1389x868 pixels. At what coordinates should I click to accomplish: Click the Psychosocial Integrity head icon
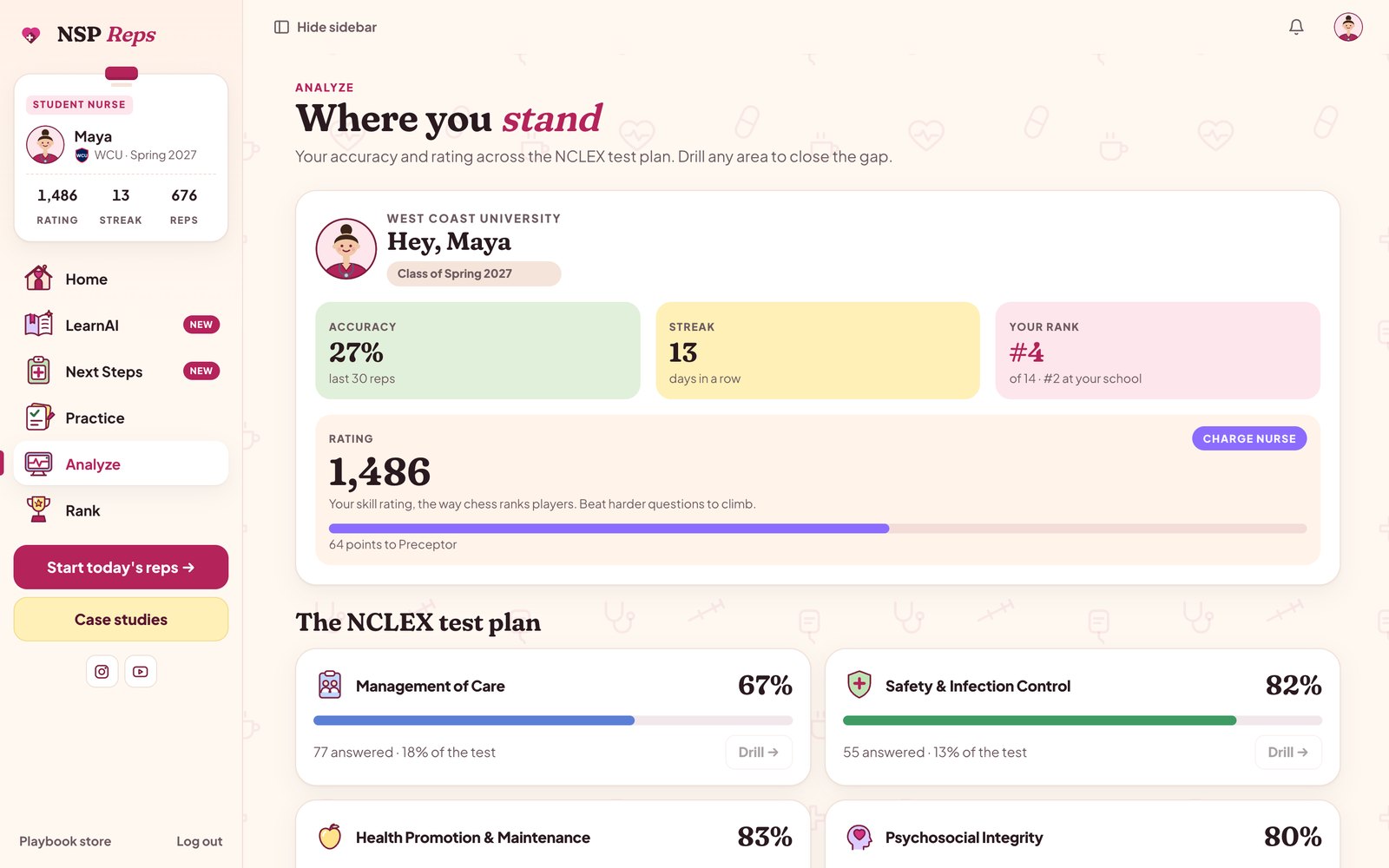coord(859,837)
